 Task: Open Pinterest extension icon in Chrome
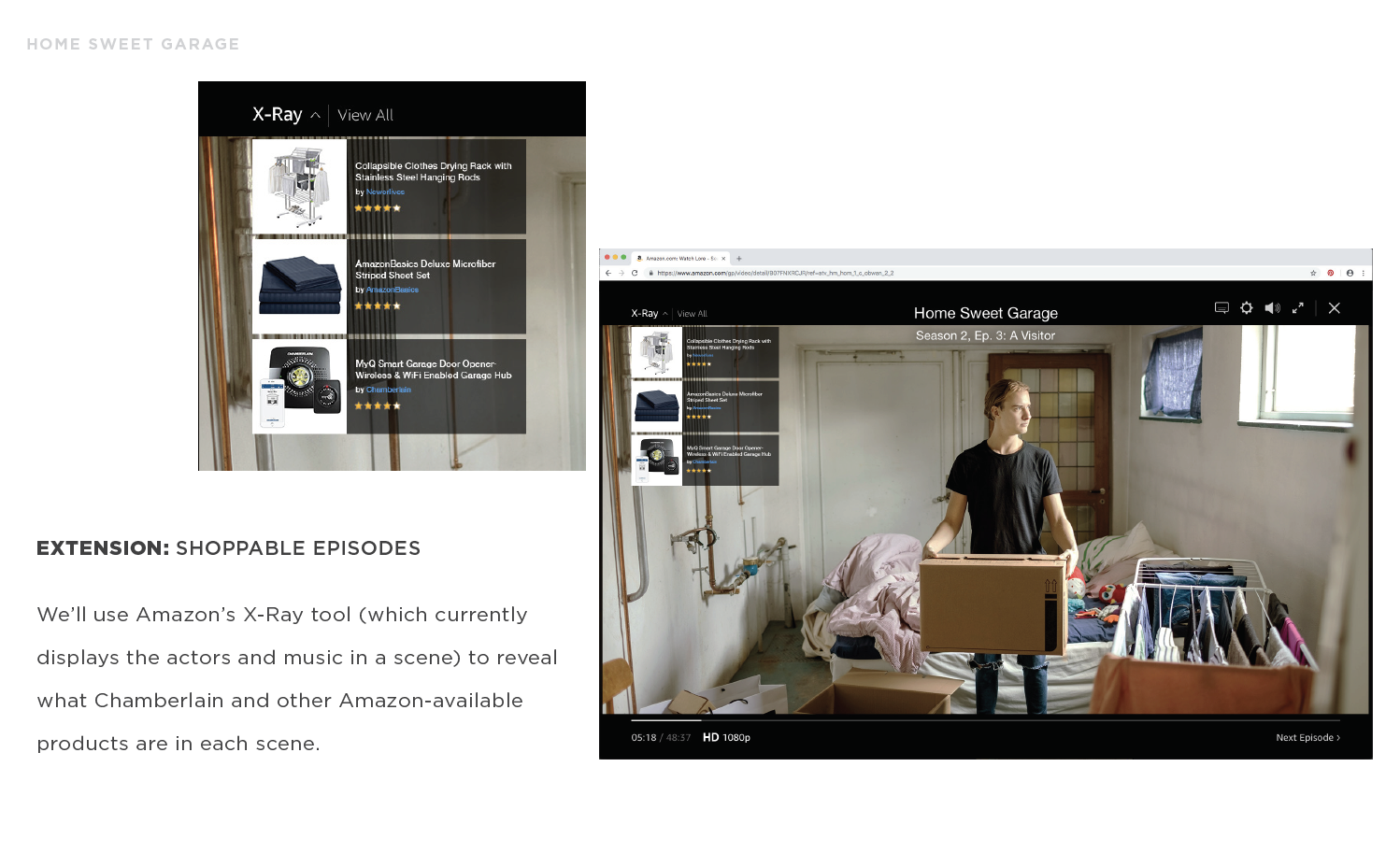(1331, 273)
